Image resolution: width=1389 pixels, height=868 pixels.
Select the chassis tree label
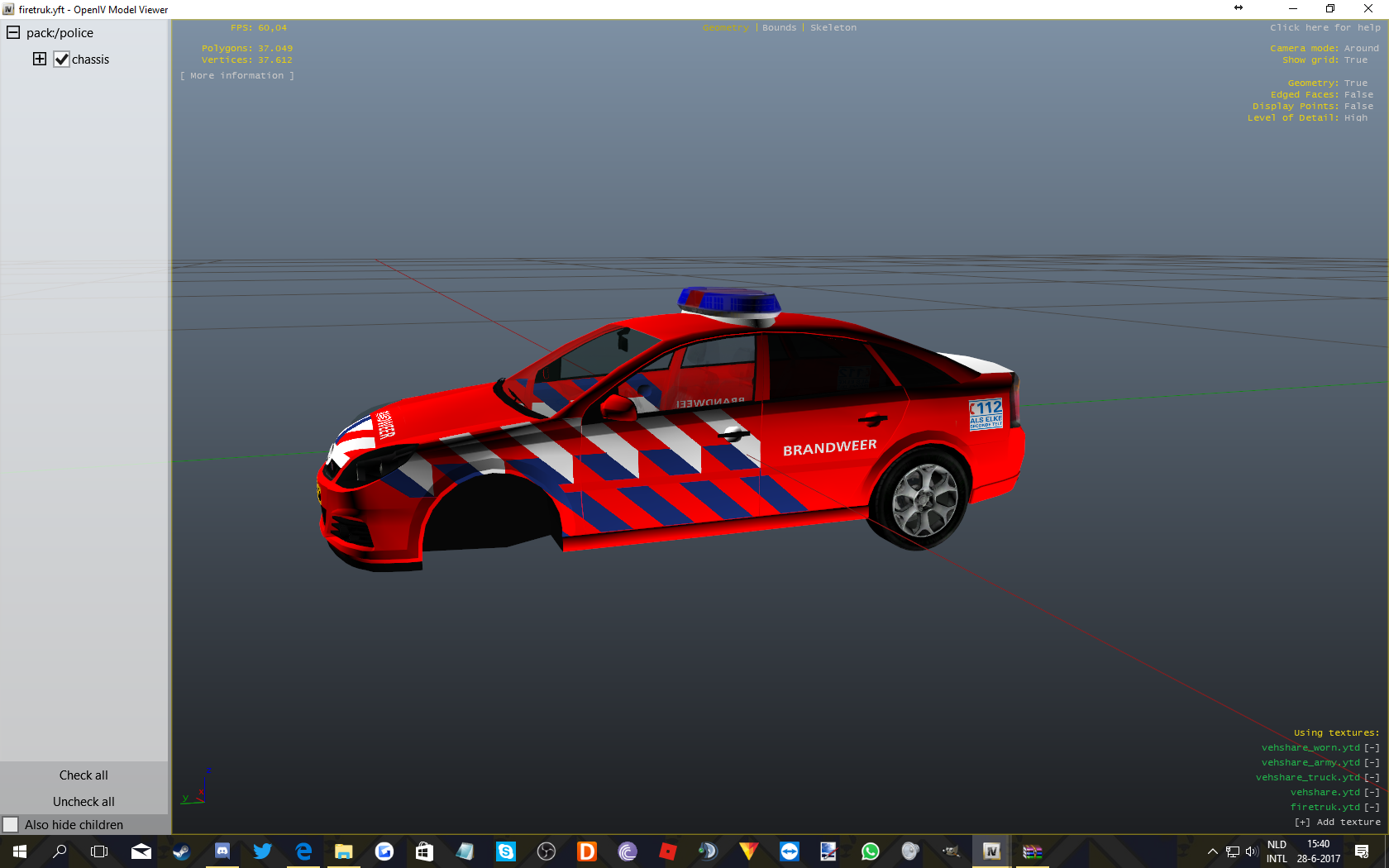point(90,60)
